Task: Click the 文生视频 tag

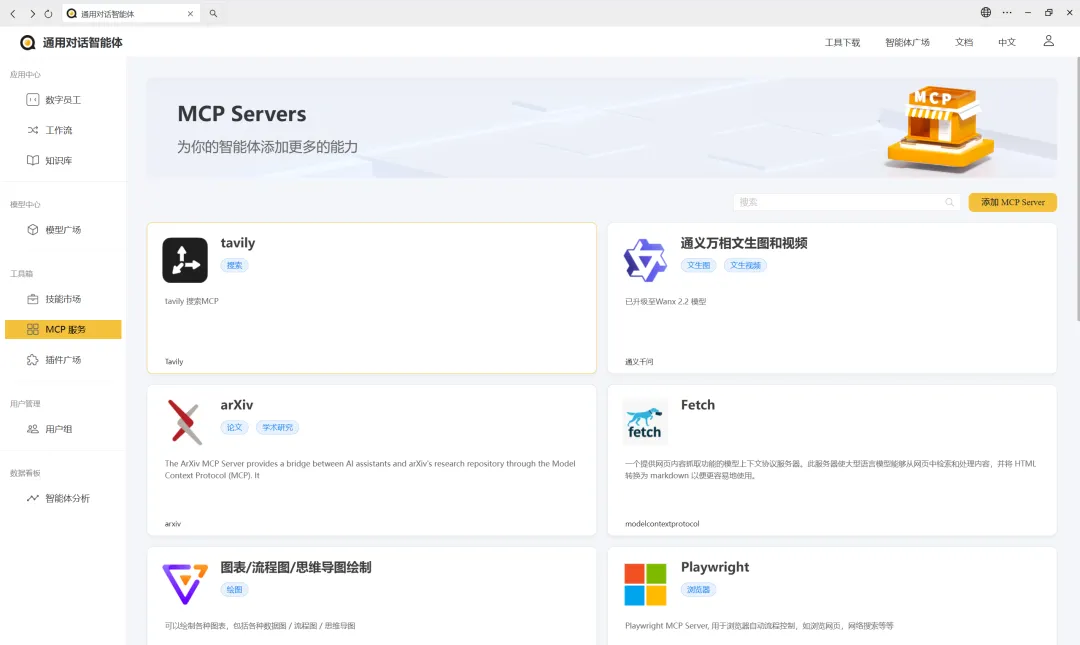Action: (x=745, y=265)
